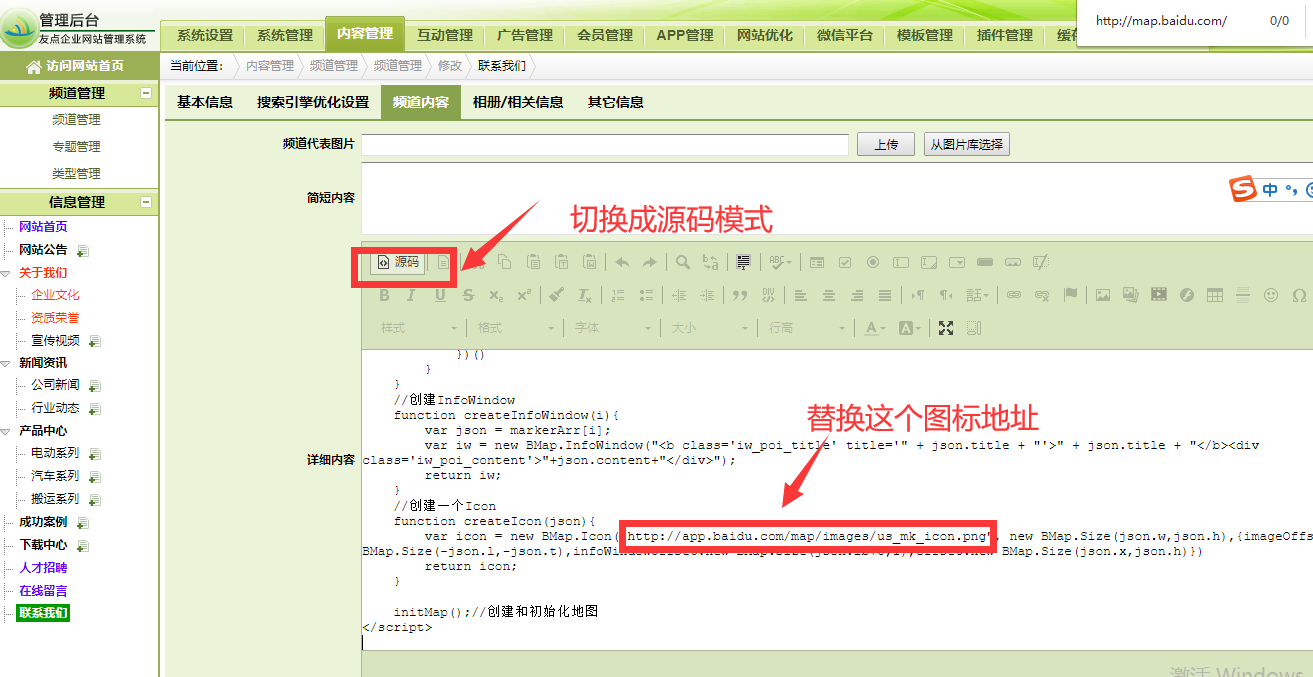This screenshot has height=677, width=1313.
Task: Click the Find (magnifier) icon in editor
Action: [x=682, y=262]
